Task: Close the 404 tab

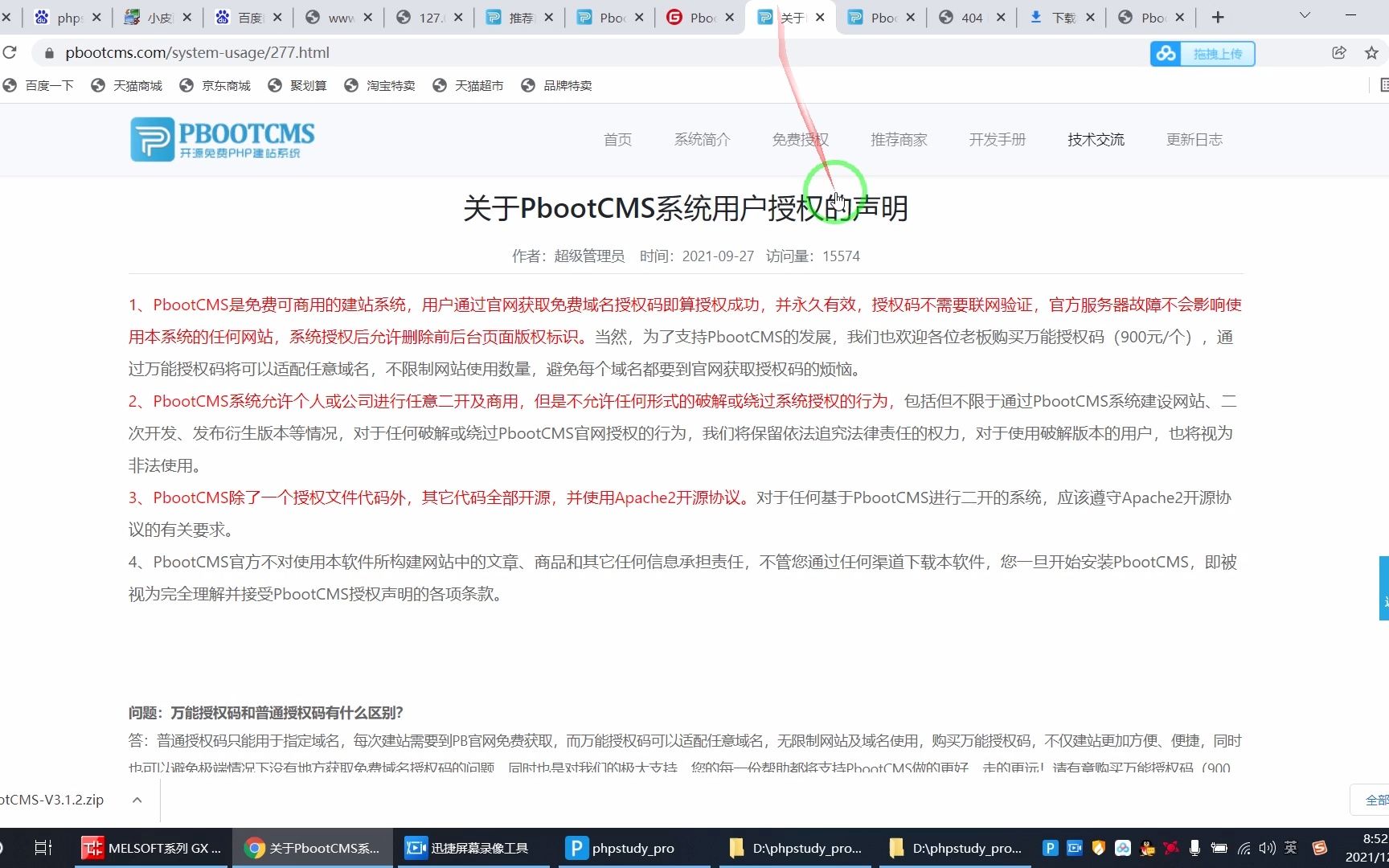Action: coord(1000,17)
